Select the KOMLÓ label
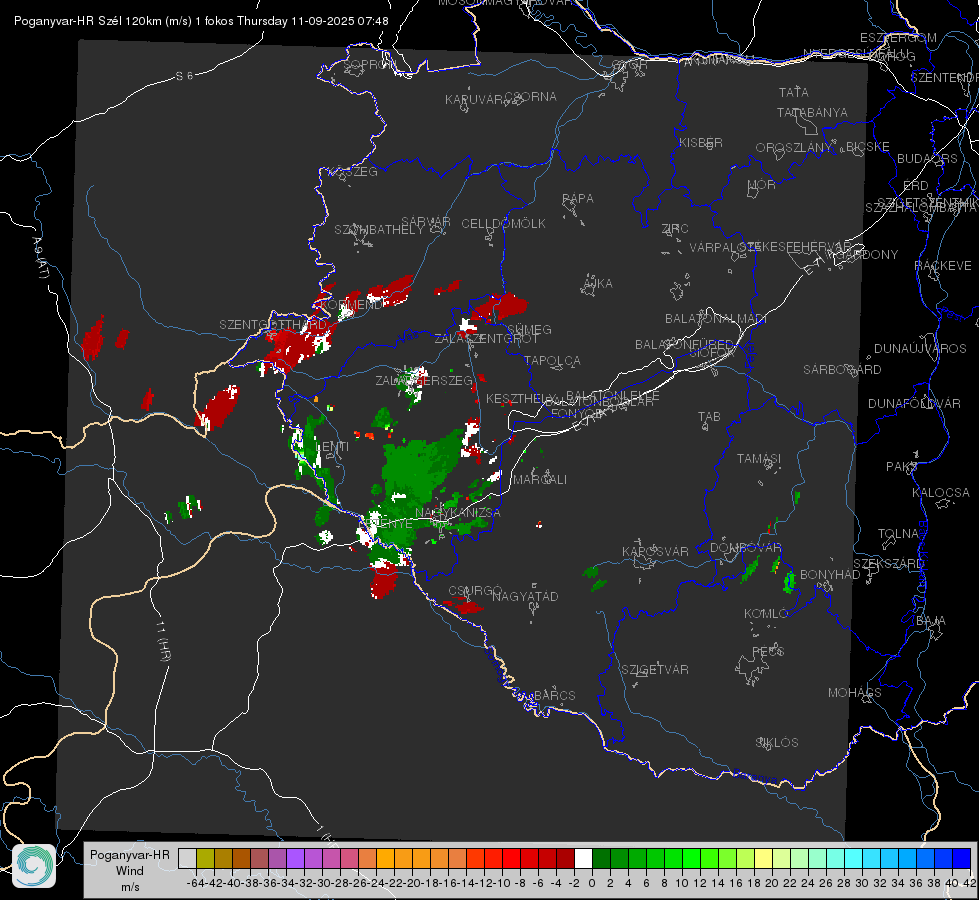The width and height of the screenshot is (979, 900). click(766, 614)
